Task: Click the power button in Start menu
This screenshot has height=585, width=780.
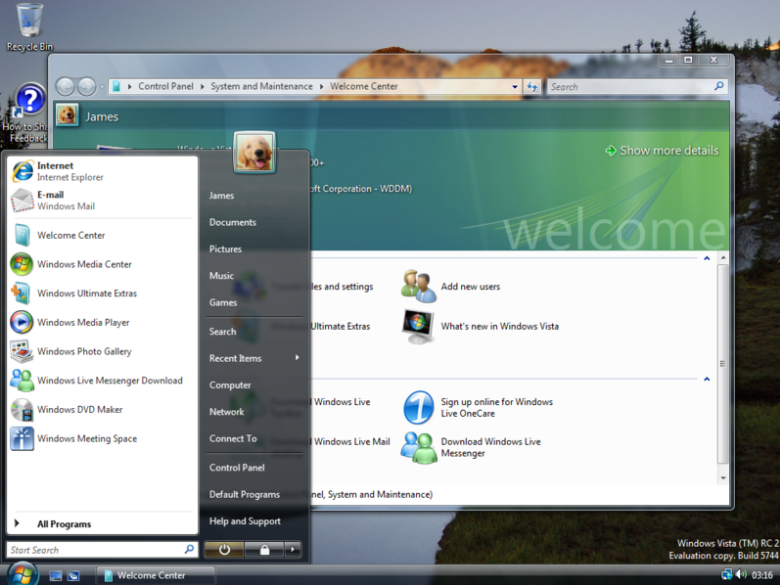Action: tap(224, 550)
